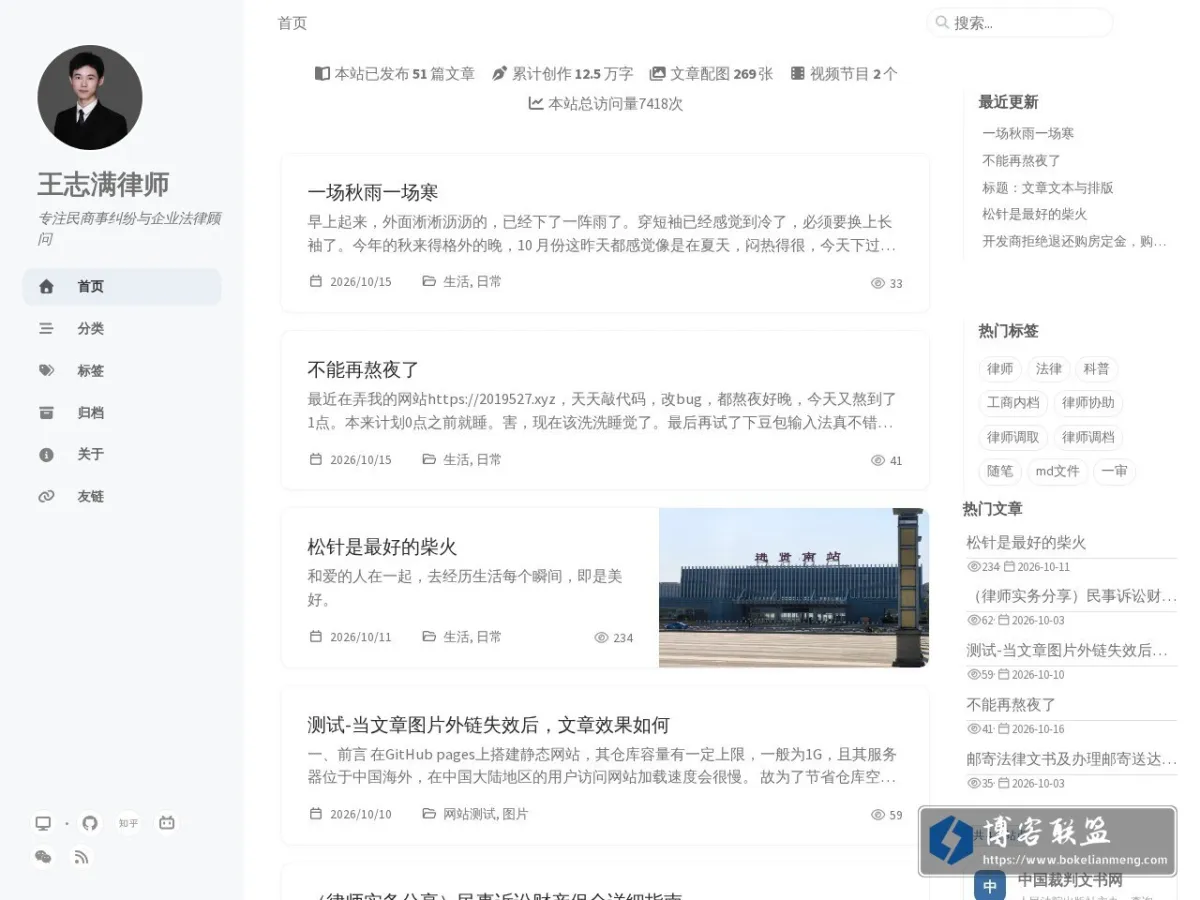Open the WeChat social icon
The image size is (1200, 900).
(43, 857)
